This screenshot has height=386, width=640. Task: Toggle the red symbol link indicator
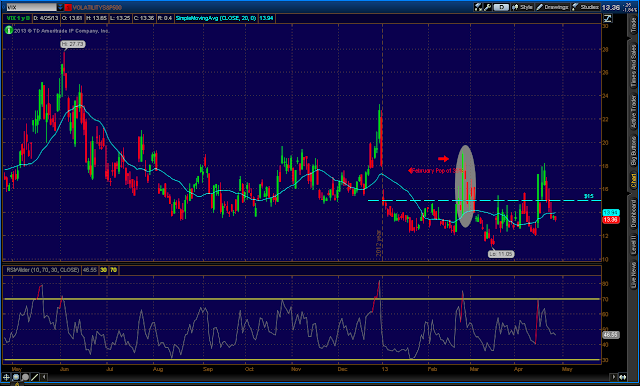pyautogui.click(x=68, y=7)
